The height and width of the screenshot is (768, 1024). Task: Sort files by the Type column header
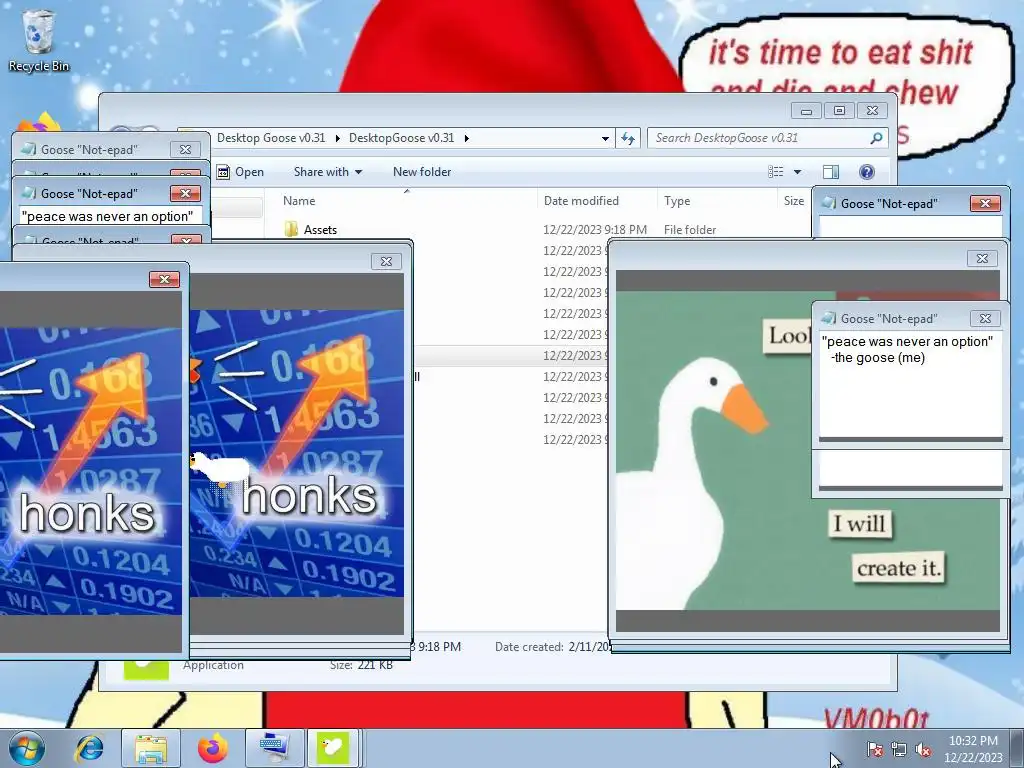click(717, 200)
